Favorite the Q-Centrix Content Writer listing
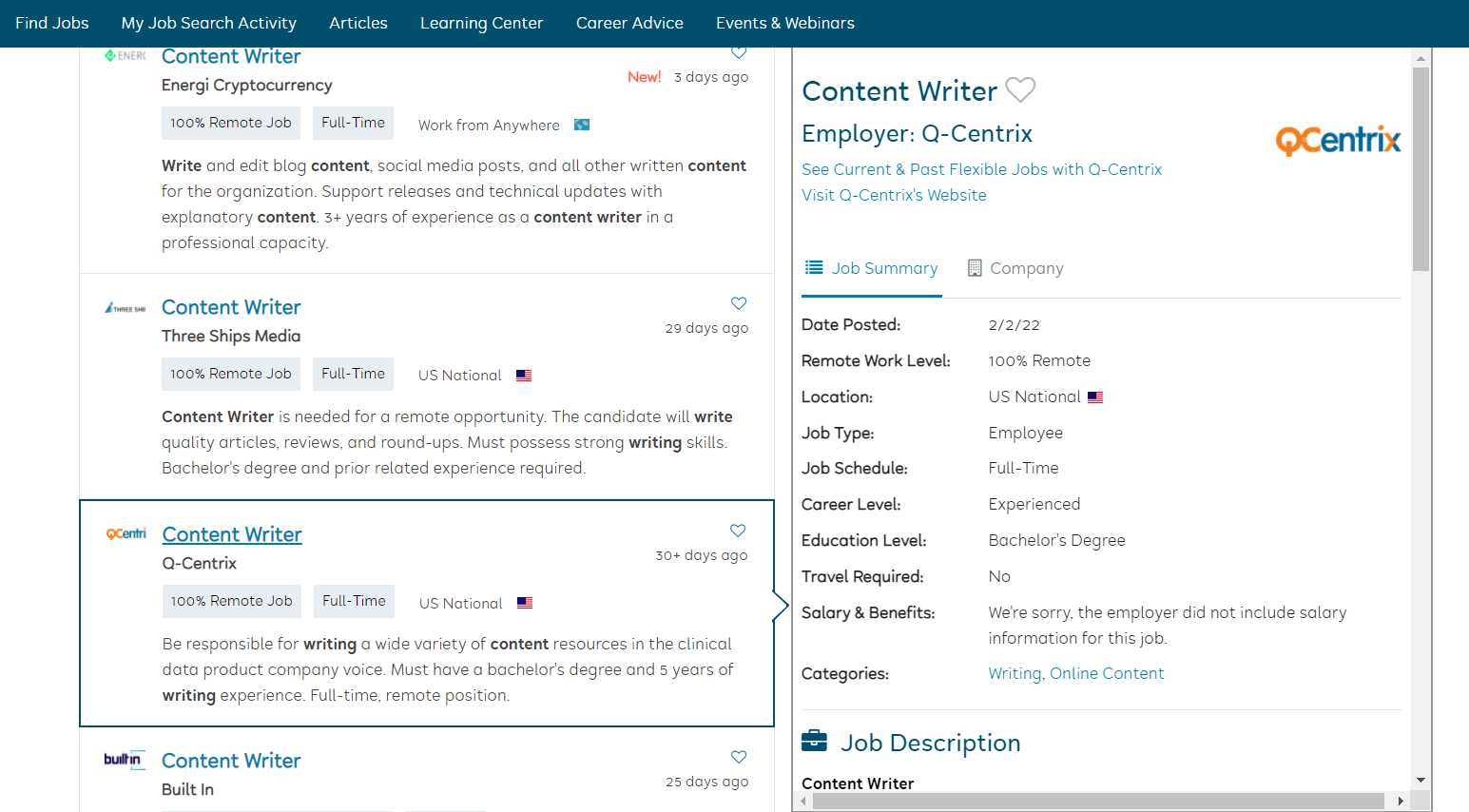This screenshot has height=812, width=1469. [738, 531]
